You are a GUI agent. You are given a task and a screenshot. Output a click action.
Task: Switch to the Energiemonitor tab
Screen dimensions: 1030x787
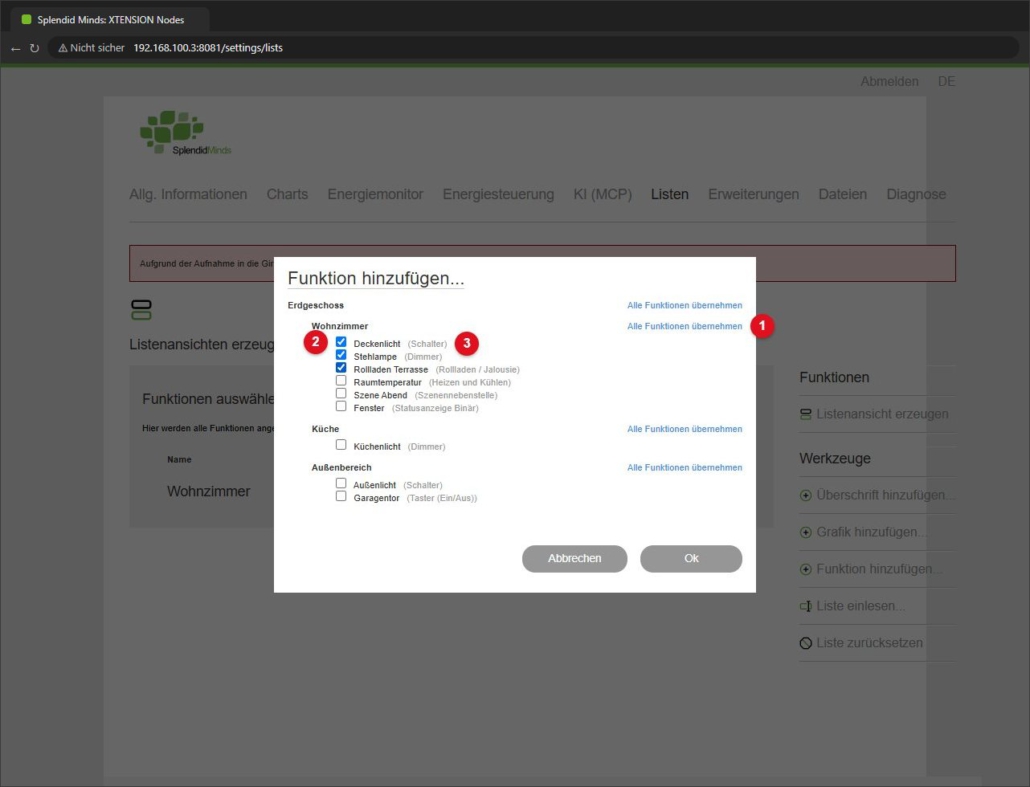[x=375, y=194]
